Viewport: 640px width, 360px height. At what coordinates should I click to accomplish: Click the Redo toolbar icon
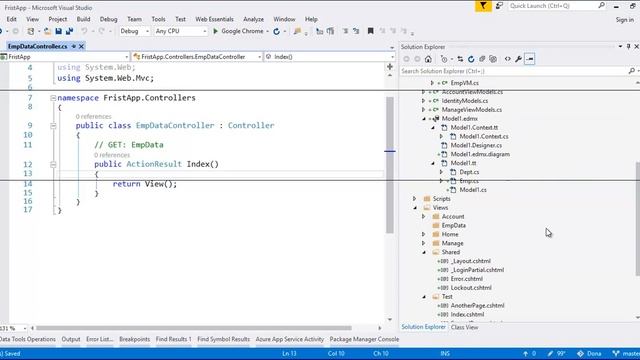(x=101, y=31)
